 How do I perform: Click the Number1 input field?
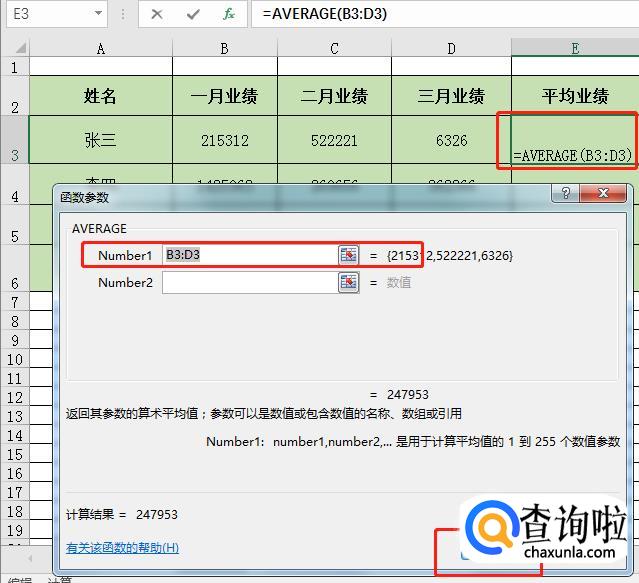249,255
